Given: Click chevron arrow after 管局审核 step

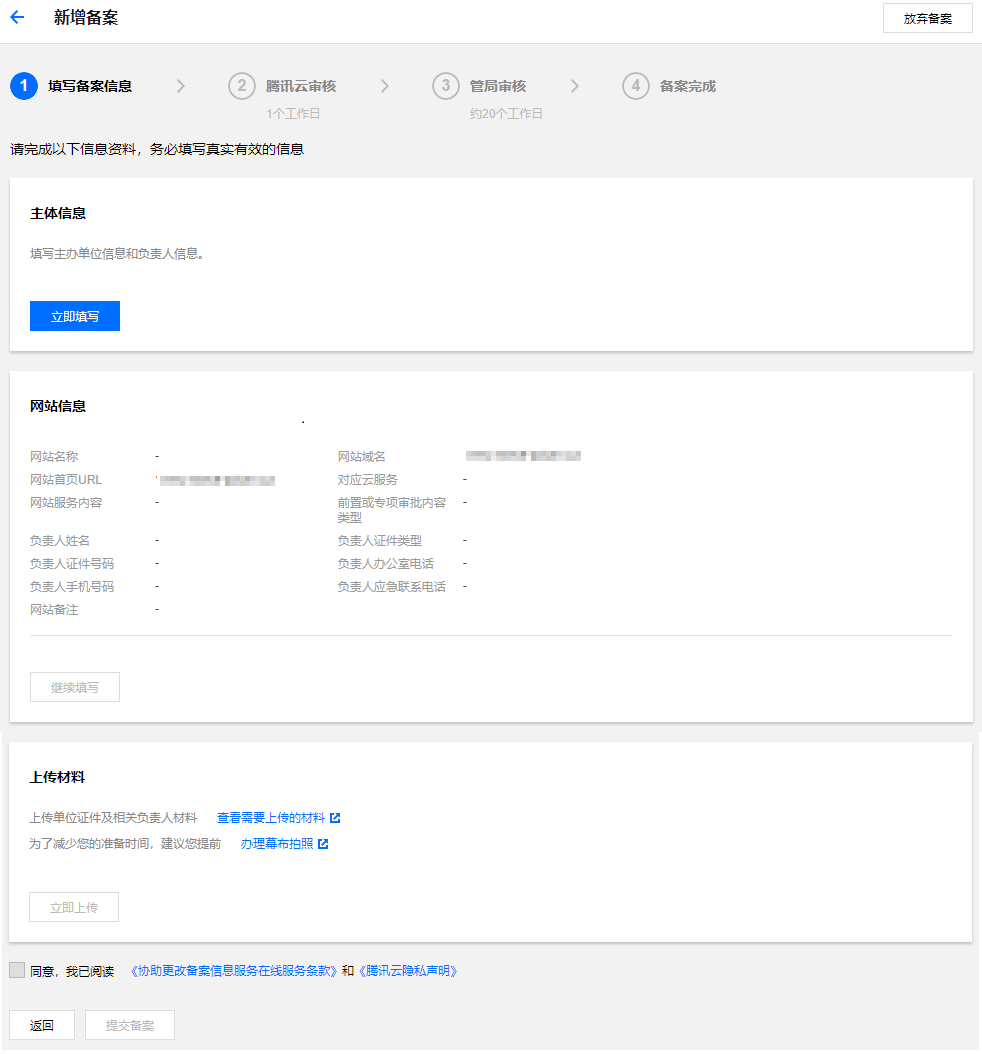Looking at the screenshot, I should pos(575,86).
